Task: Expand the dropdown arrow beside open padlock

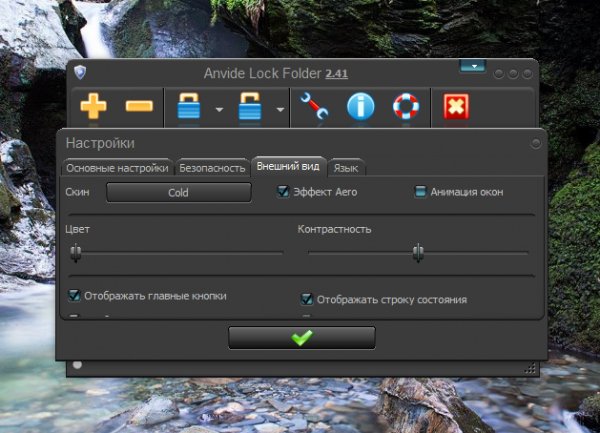Action: [280, 110]
